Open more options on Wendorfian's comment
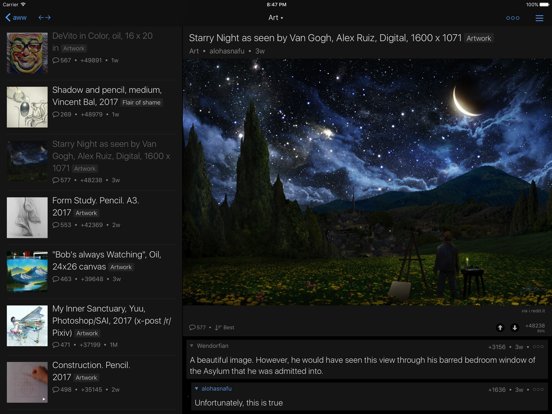This screenshot has height=414, width=552. (538, 347)
